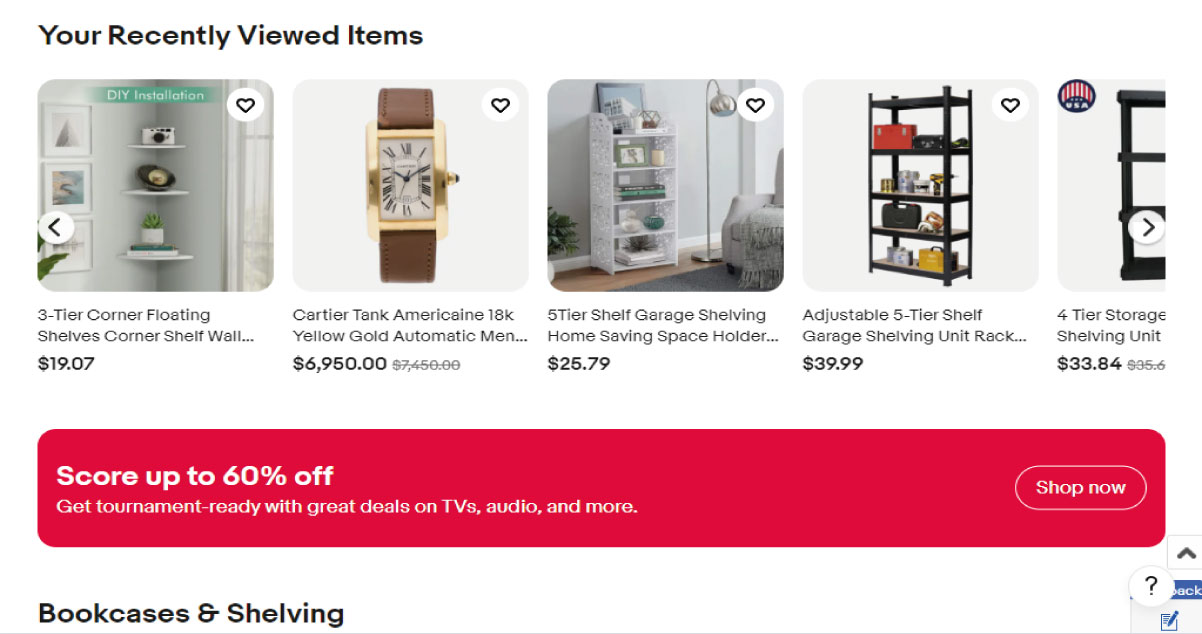Toggle watching the Adjustable 5-Tier Shelf item
This screenshot has height=634, width=1202.
(1010, 104)
